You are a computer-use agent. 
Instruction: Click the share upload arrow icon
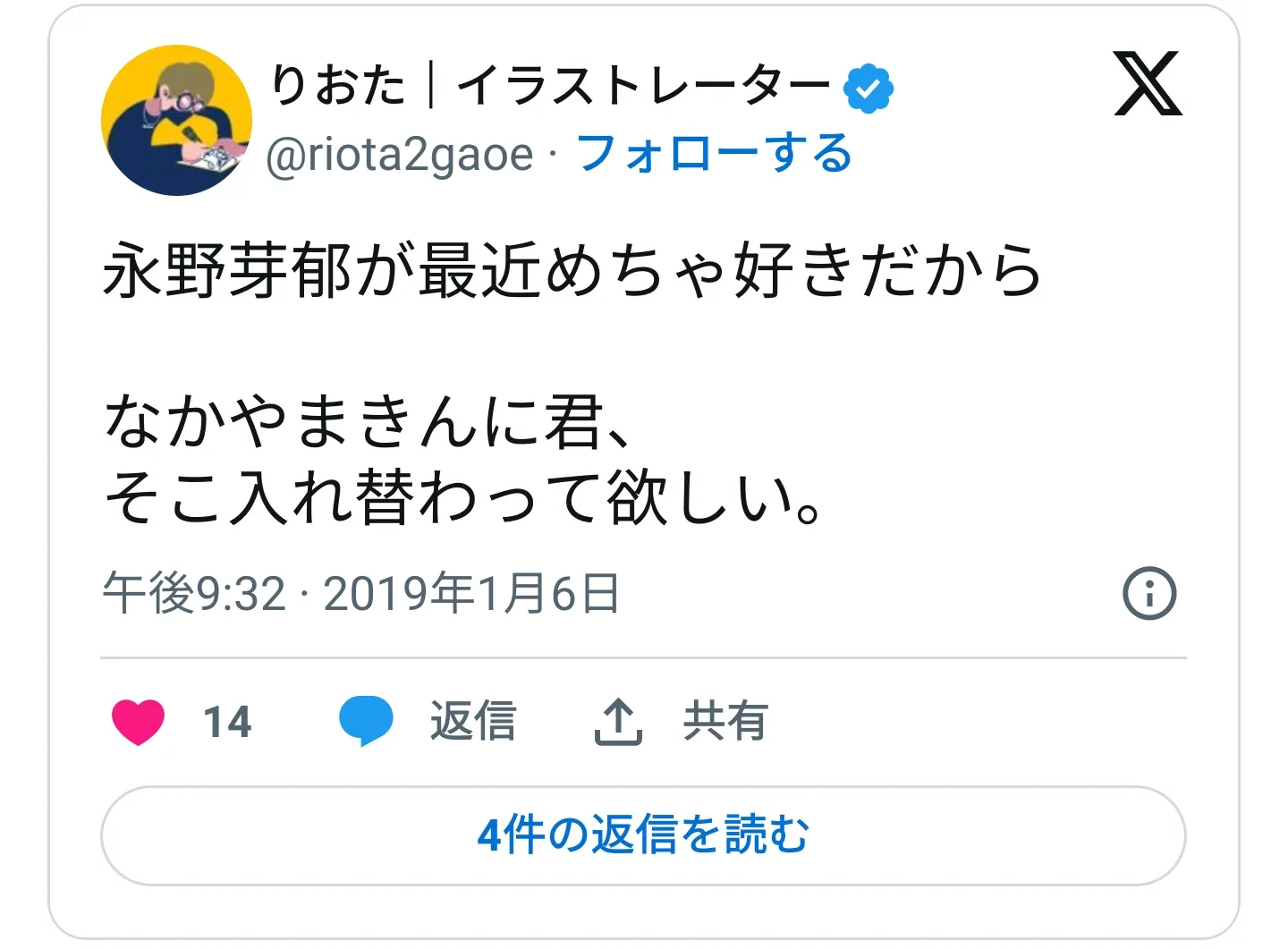pos(618,721)
